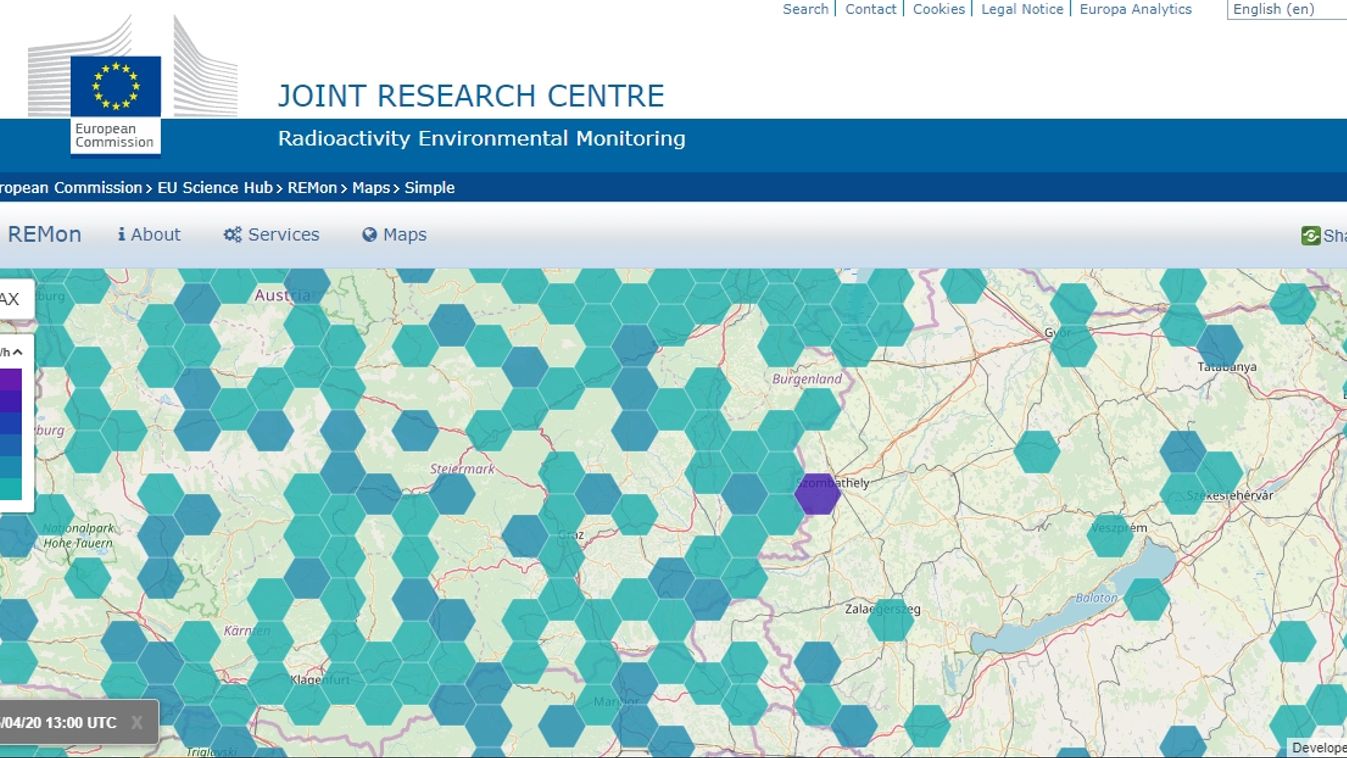Open the Maps menu with the globe icon
Screen dimensions: 1347x758
click(394, 235)
